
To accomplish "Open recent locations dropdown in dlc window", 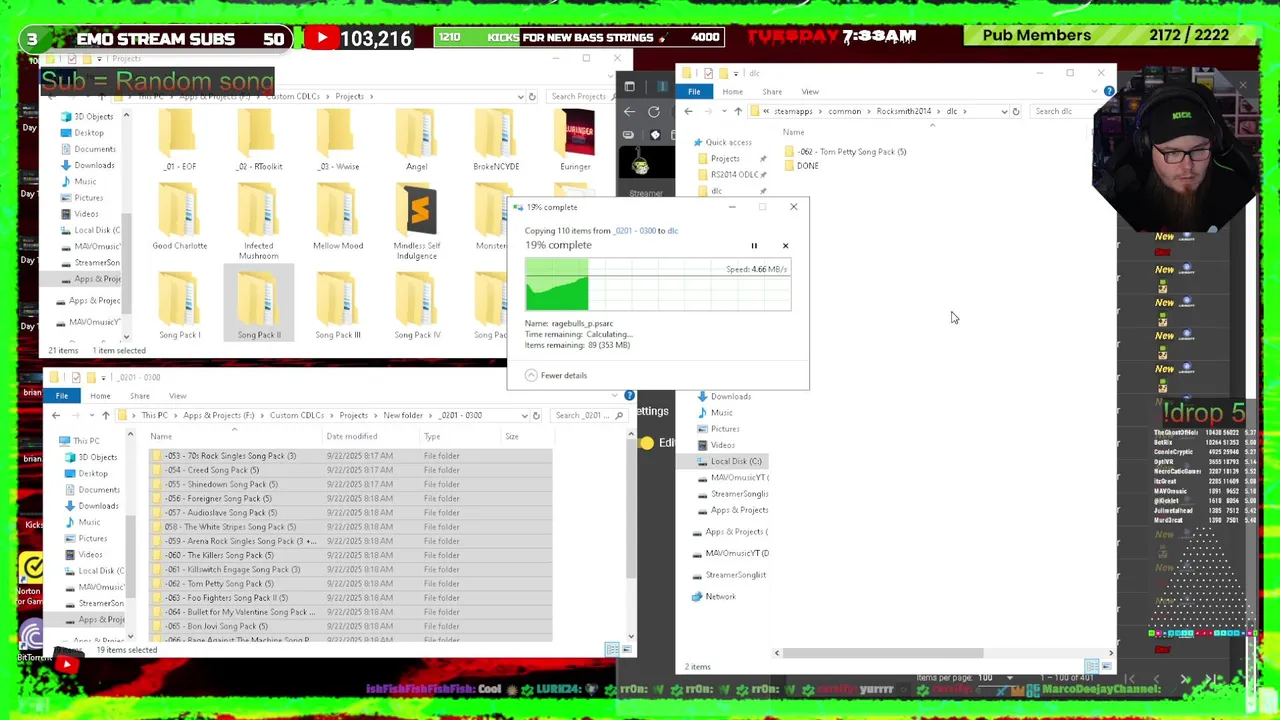I will click(x=724, y=111).
